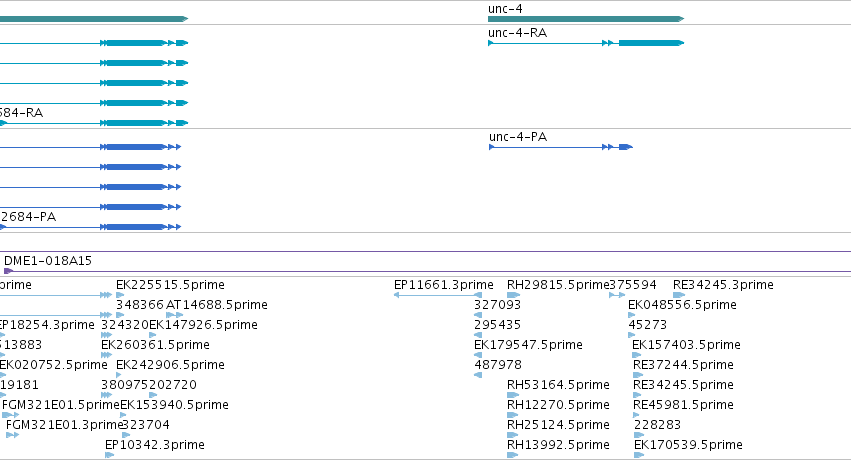
Task: Click the unc-4-PA small coding exon
Action: tap(625, 147)
